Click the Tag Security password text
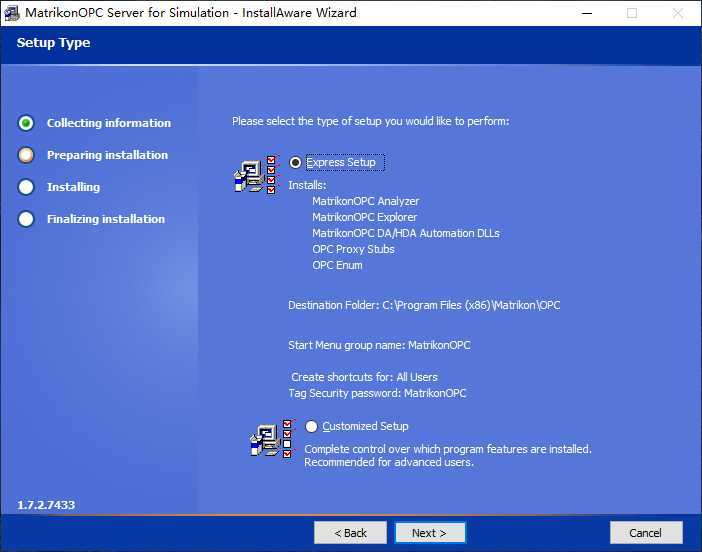Viewport: 702px width, 552px height. click(377, 393)
